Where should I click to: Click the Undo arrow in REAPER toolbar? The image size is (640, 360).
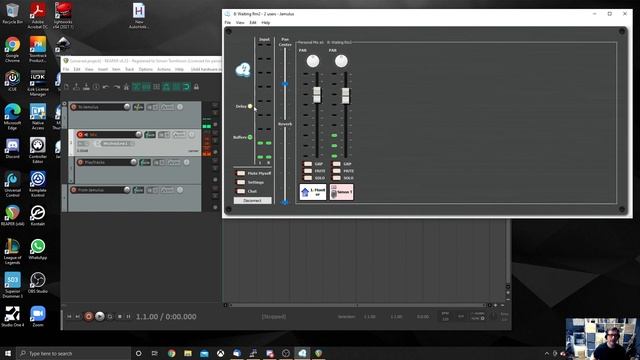(106, 87)
